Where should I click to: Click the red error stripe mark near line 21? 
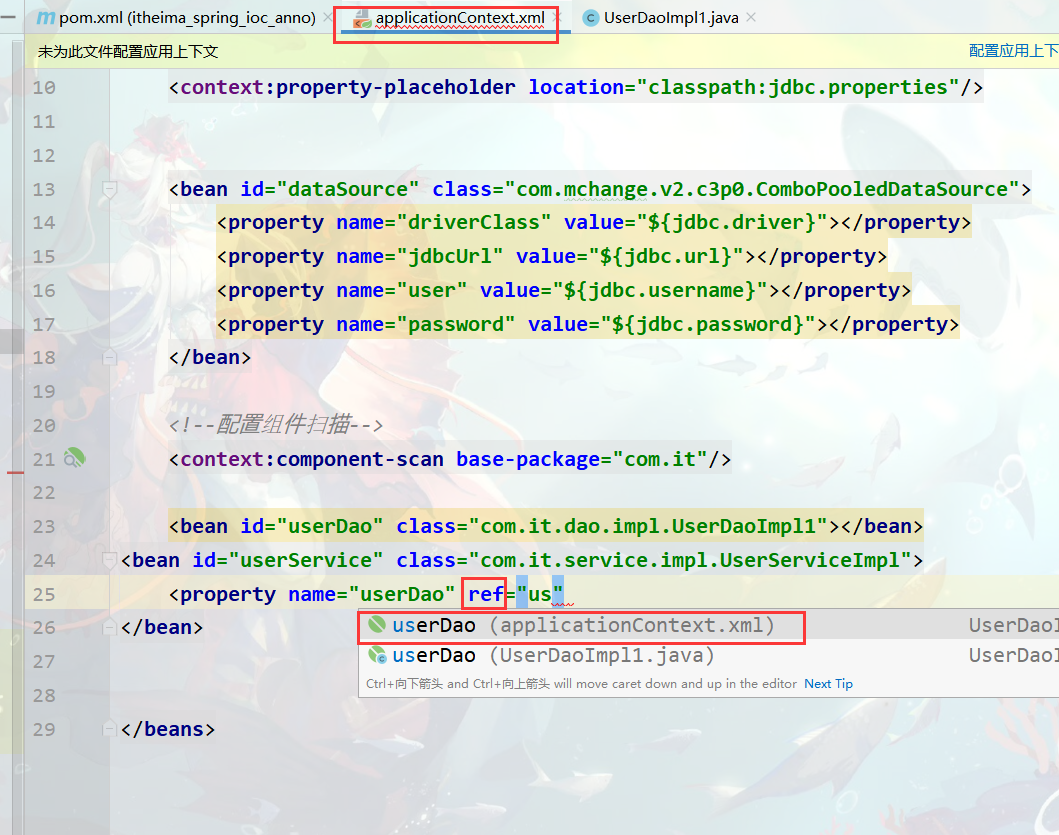tap(15, 473)
